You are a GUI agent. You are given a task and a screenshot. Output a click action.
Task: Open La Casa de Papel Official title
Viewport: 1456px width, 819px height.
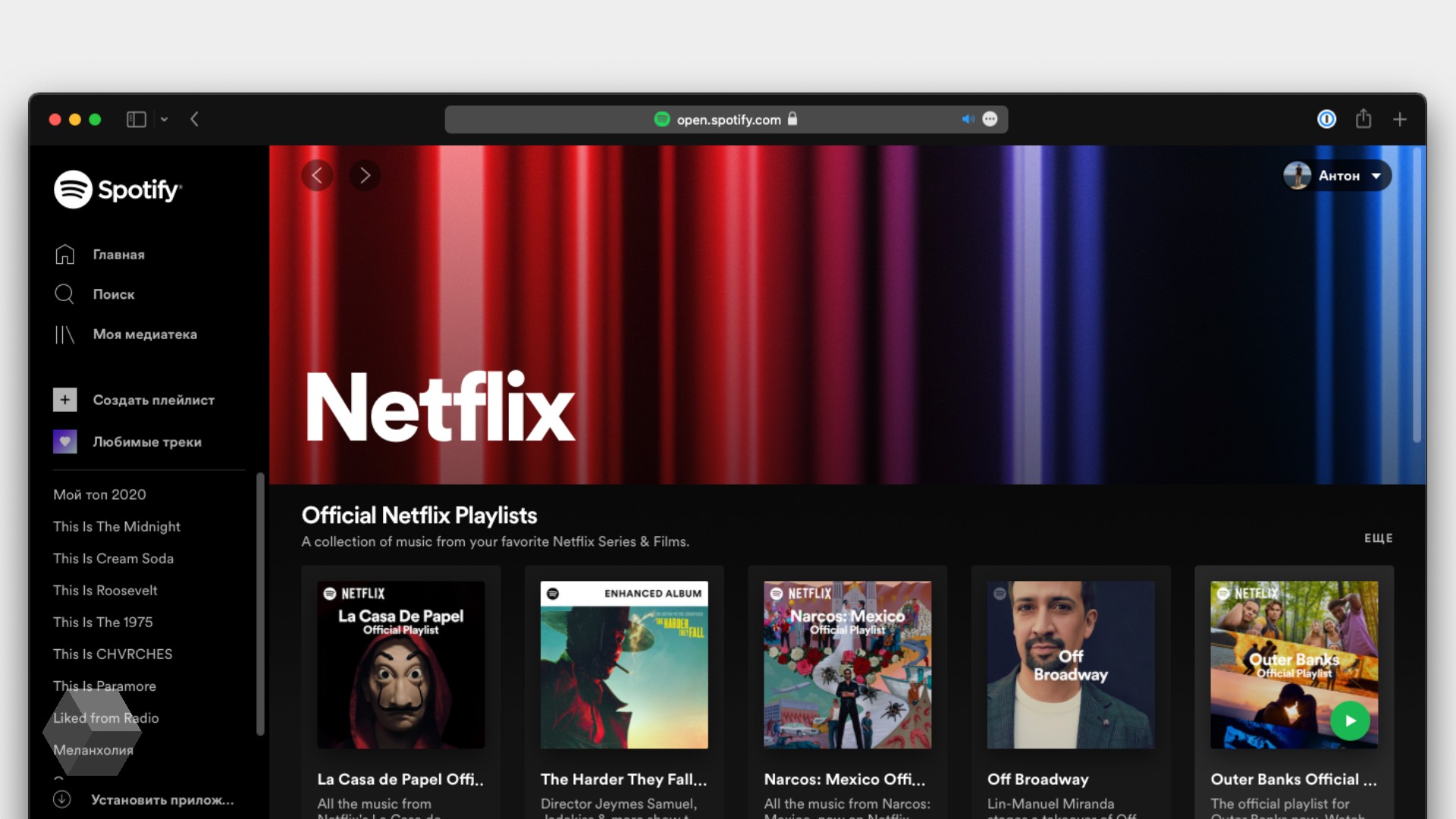(x=400, y=780)
